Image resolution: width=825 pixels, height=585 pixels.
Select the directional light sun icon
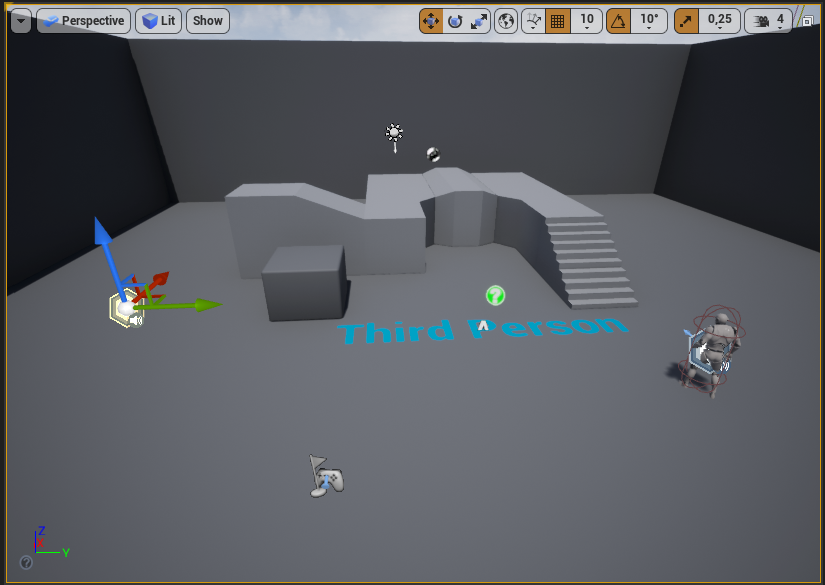pyautogui.click(x=394, y=134)
